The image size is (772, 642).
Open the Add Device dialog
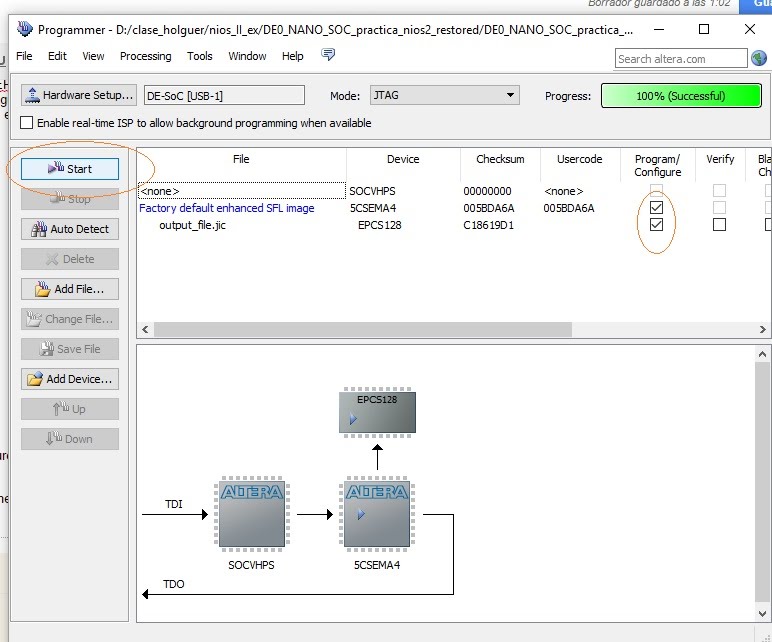69,379
